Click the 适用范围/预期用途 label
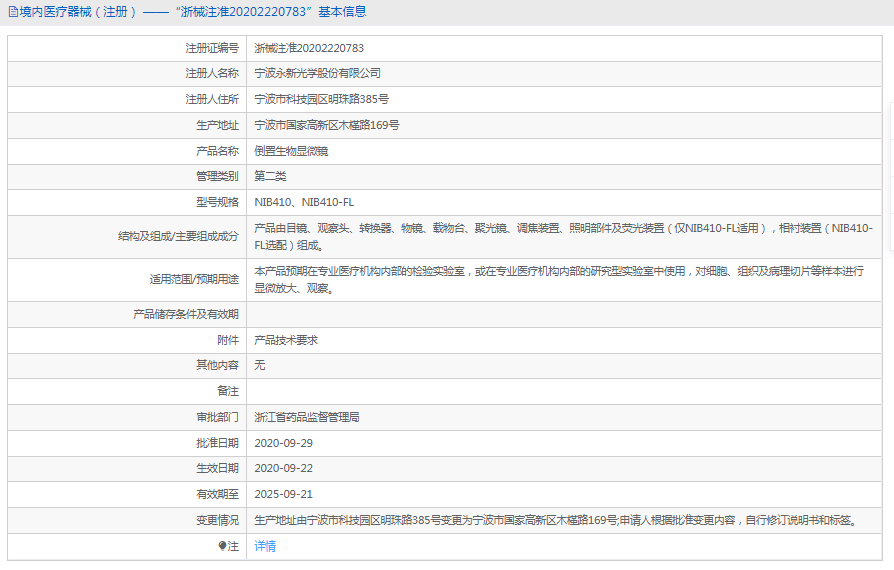Viewport: 894px width, 570px height. (x=194, y=279)
